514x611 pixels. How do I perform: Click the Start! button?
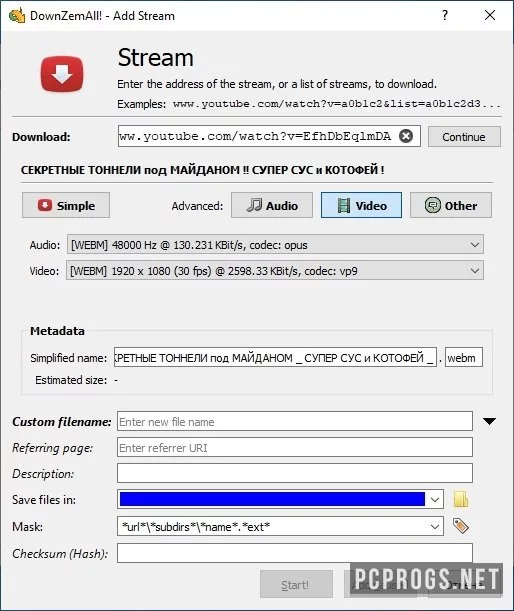[x=296, y=584]
